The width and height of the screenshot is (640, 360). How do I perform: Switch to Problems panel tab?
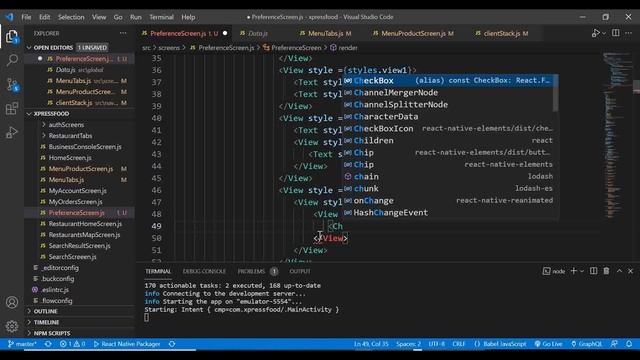coord(251,271)
